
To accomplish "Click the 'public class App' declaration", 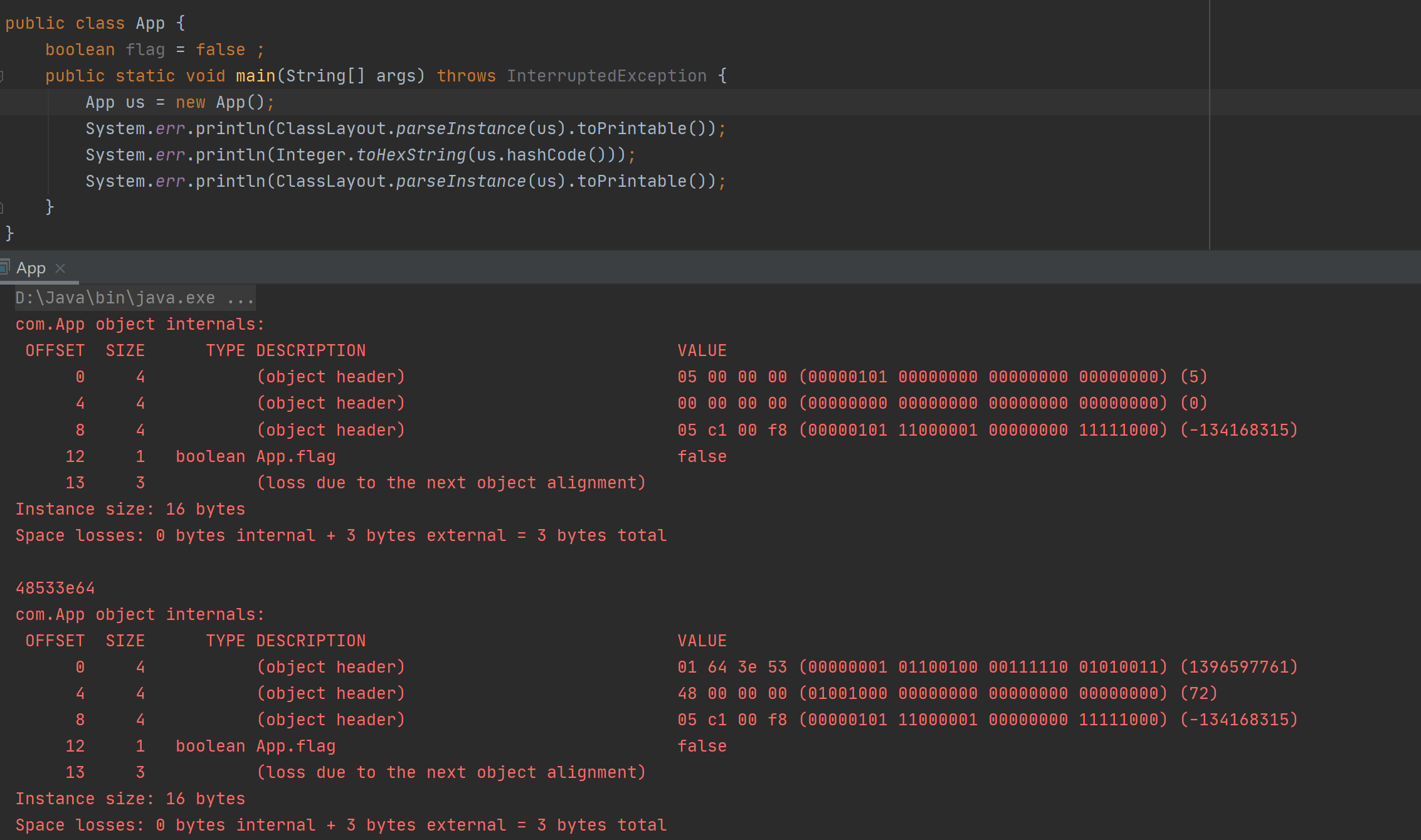I will (85, 23).
